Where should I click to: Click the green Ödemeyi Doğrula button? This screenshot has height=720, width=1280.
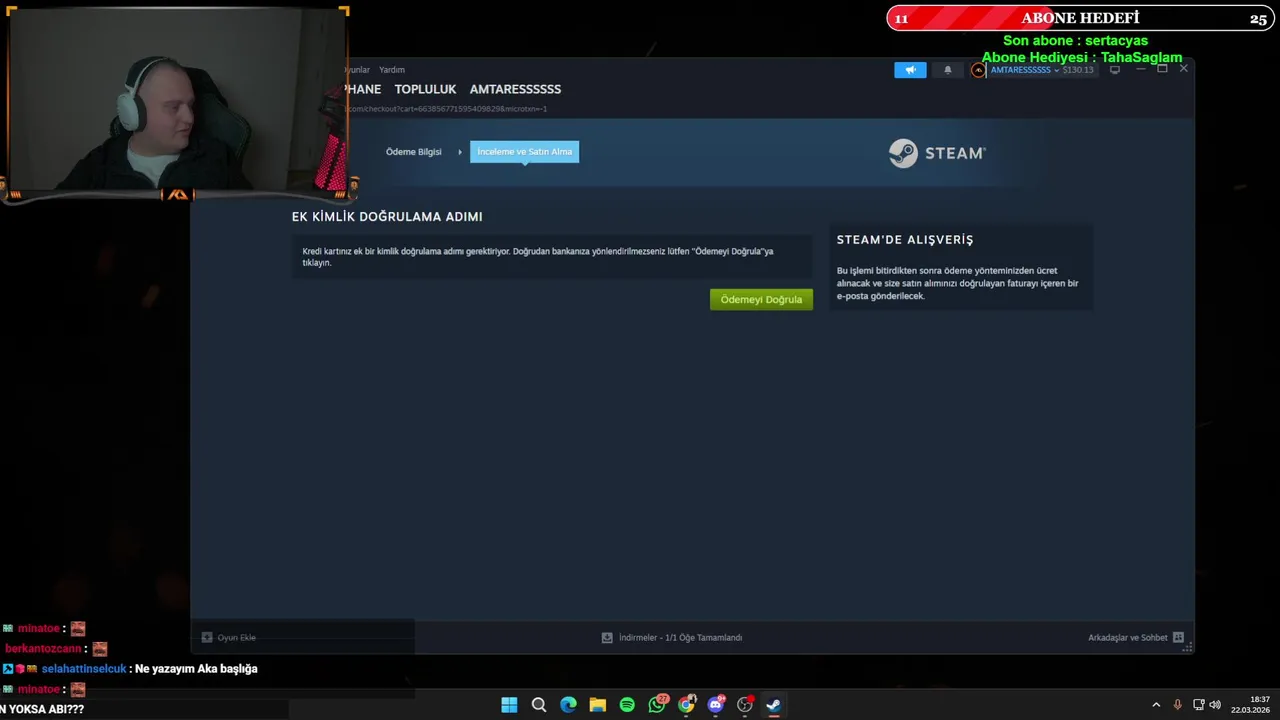pyautogui.click(x=761, y=299)
